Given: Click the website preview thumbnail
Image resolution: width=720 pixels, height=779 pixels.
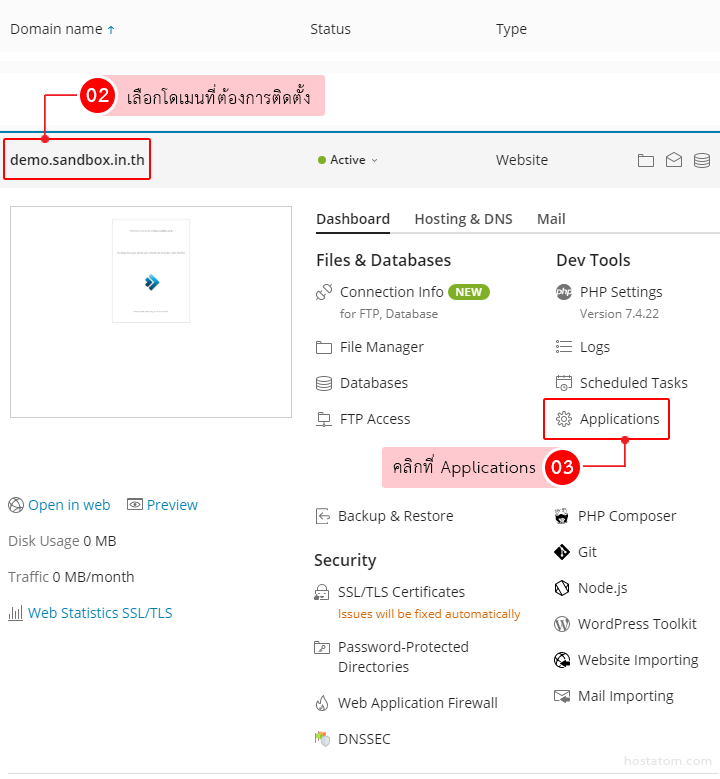Looking at the screenshot, I should click(x=151, y=311).
